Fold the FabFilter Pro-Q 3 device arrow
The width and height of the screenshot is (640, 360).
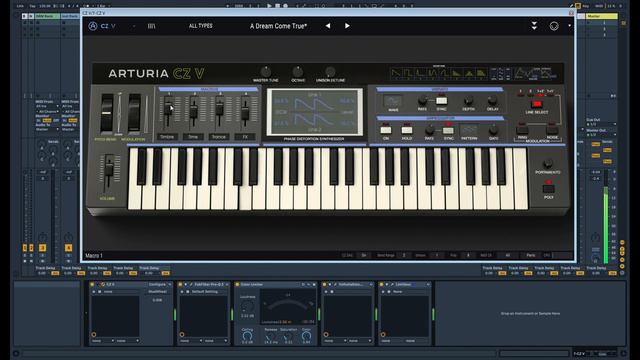coord(186,284)
